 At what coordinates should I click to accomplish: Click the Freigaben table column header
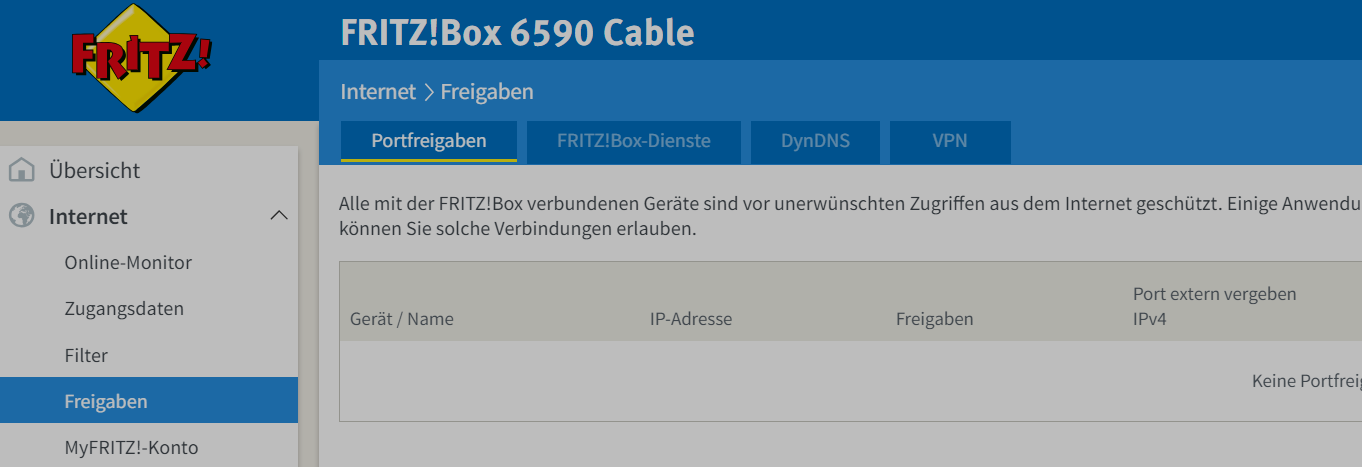point(935,320)
